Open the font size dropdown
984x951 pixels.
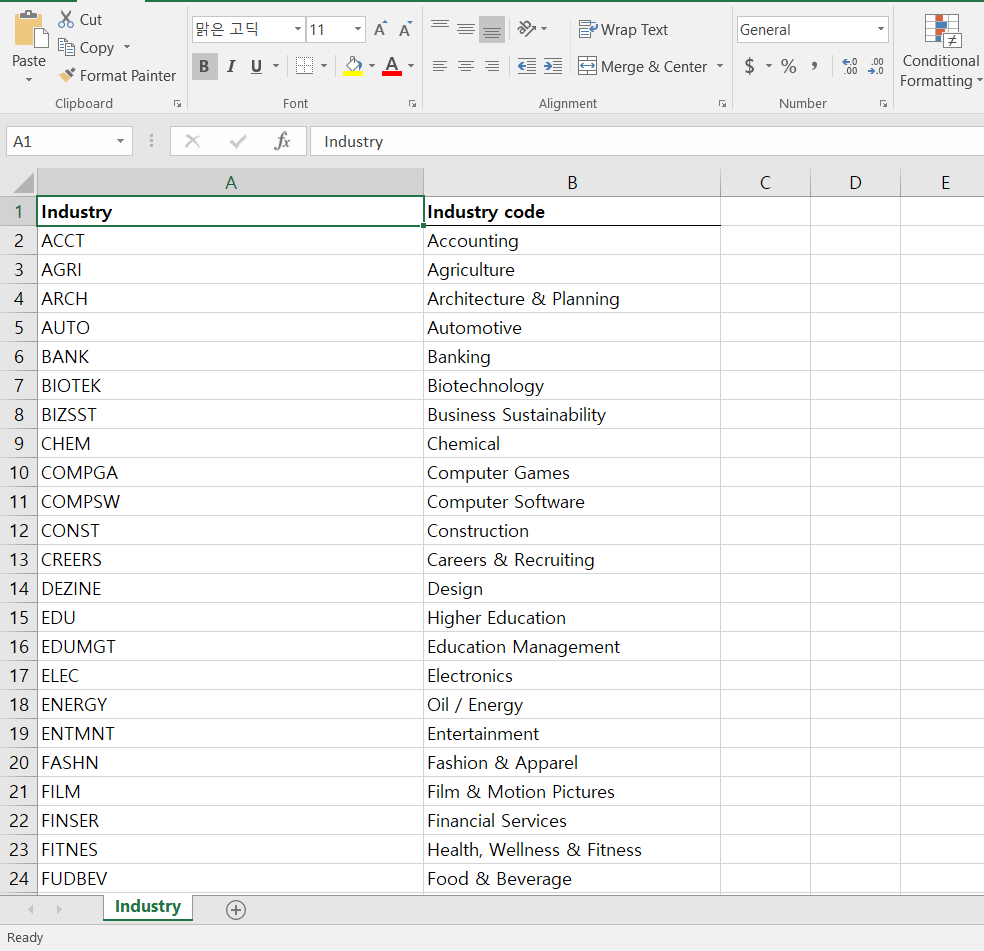[358, 29]
